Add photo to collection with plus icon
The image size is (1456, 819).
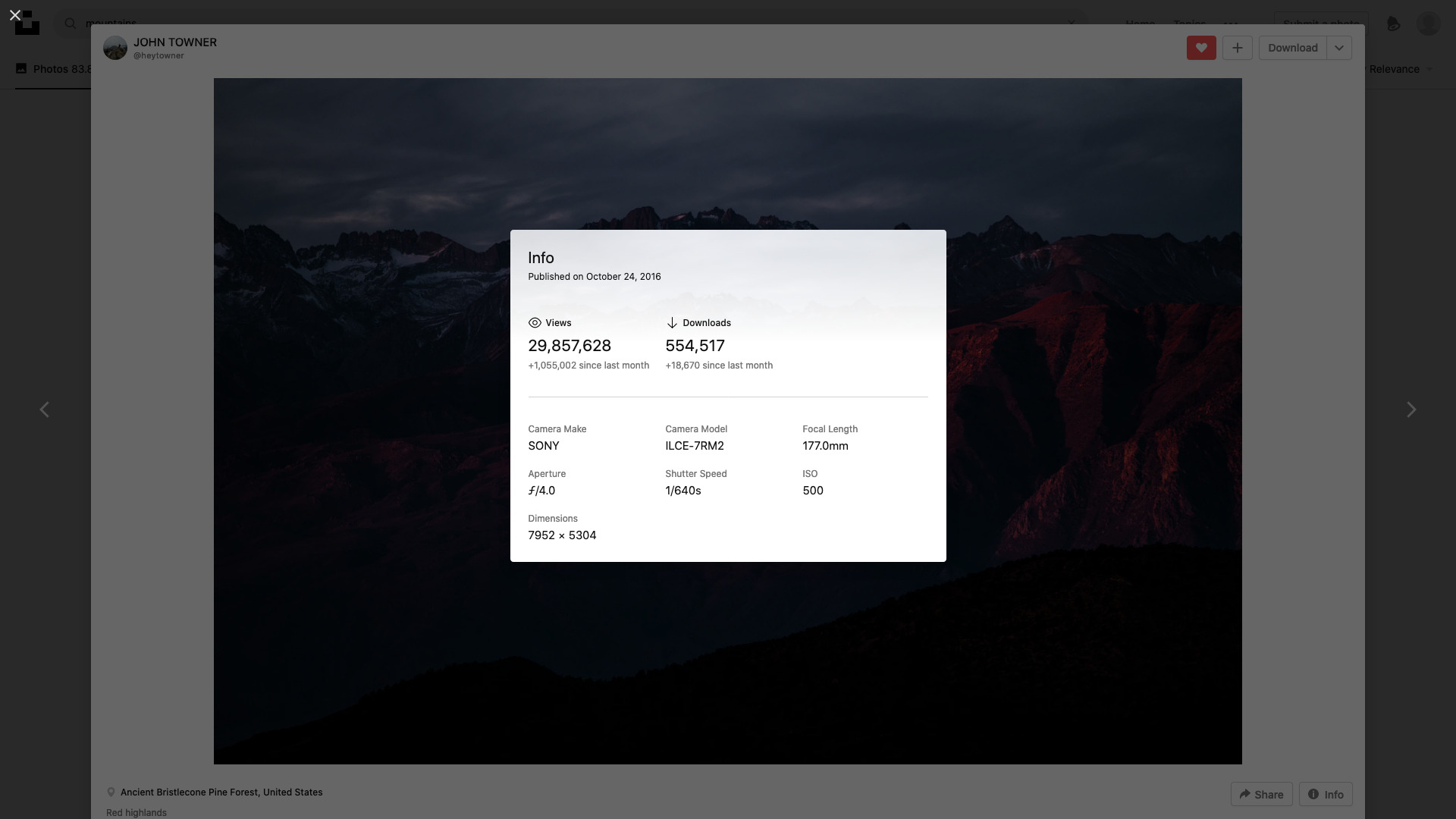[x=1237, y=48]
